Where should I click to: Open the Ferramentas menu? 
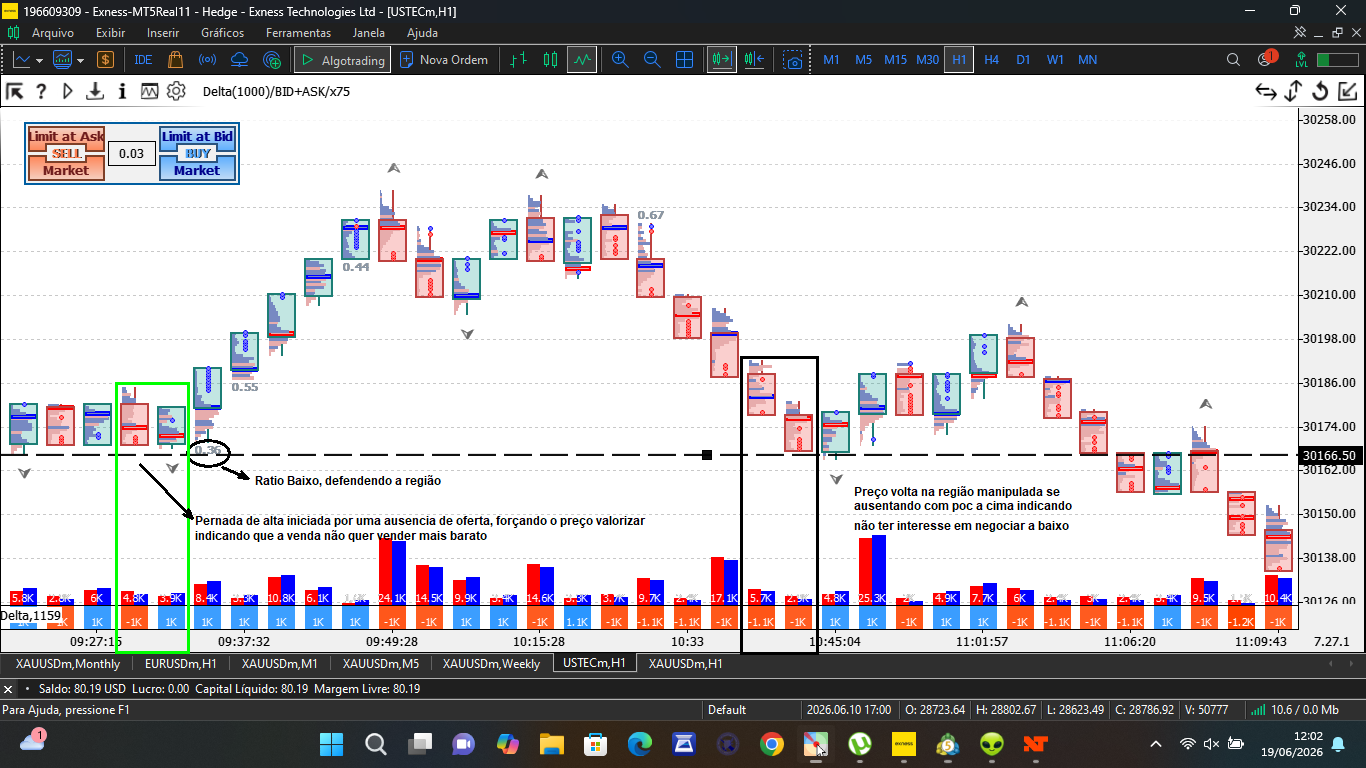[298, 32]
